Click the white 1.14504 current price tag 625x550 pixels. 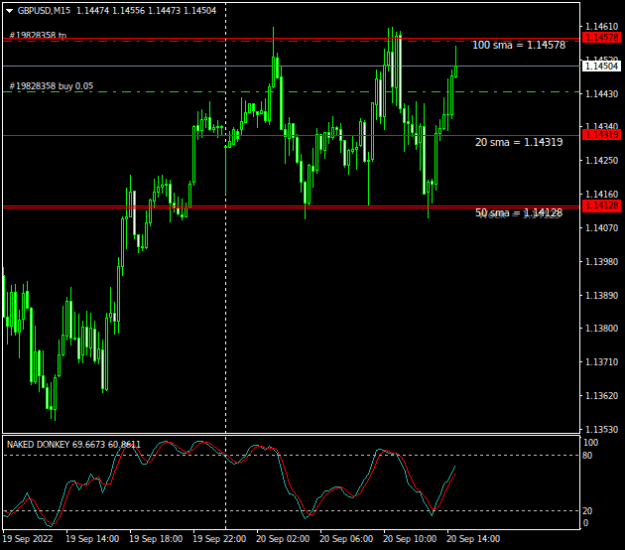click(x=601, y=66)
